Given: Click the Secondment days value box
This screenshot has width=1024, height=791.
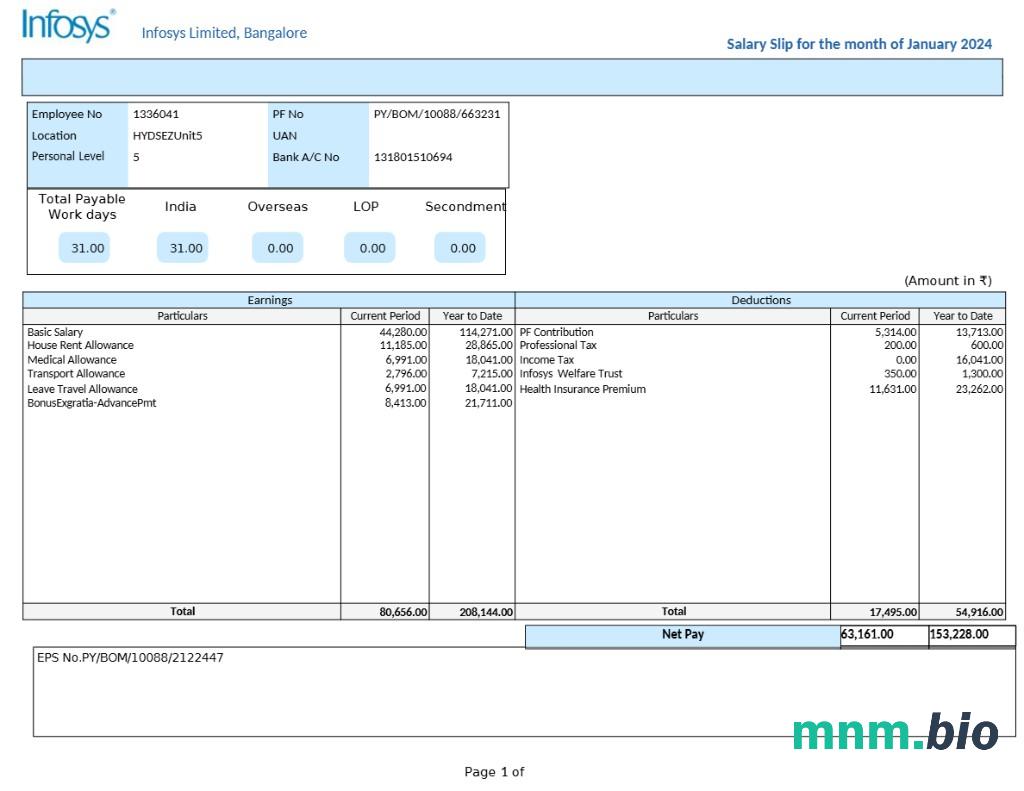Looking at the screenshot, I should [x=461, y=248].
